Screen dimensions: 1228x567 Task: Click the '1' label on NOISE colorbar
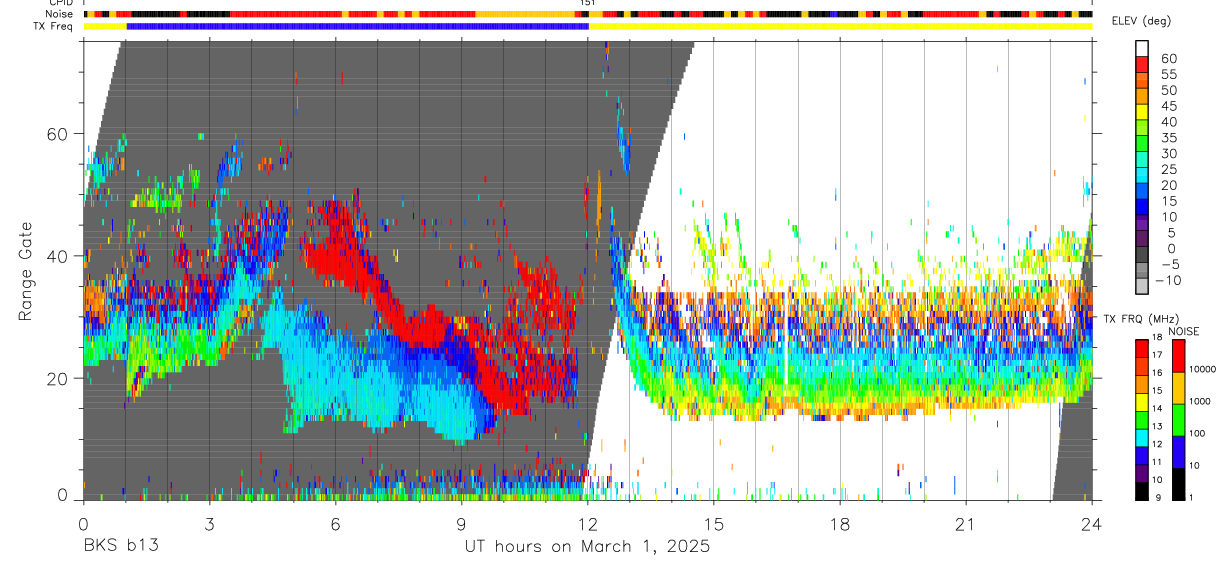click(x=1193, y=497)
